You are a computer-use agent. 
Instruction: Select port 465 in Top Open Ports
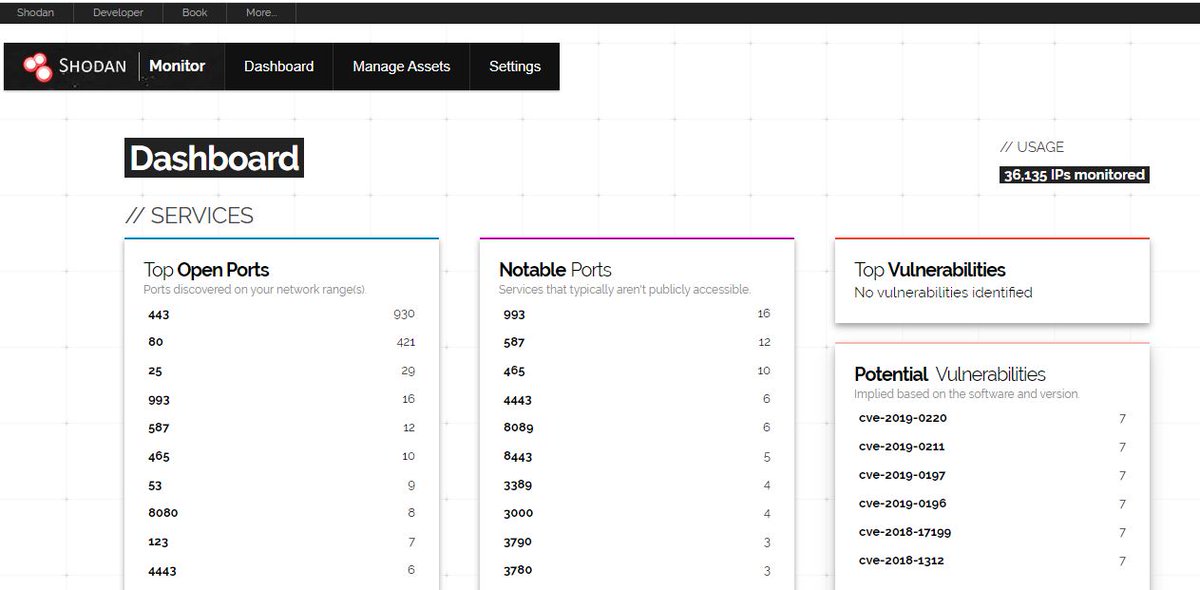(x=159, y=456)
